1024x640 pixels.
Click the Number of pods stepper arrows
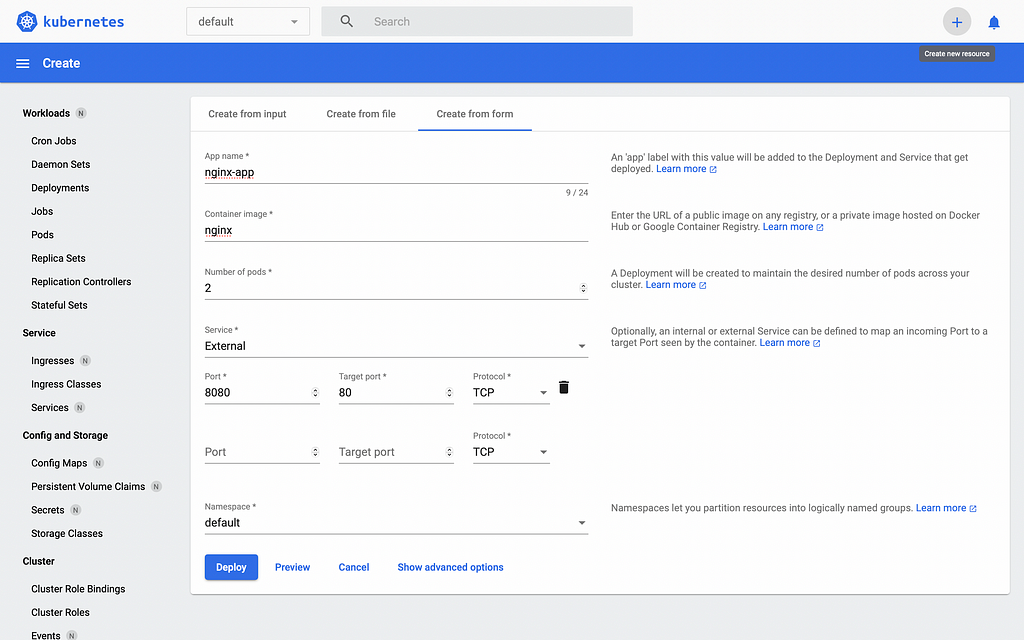(x=583, y=288)
